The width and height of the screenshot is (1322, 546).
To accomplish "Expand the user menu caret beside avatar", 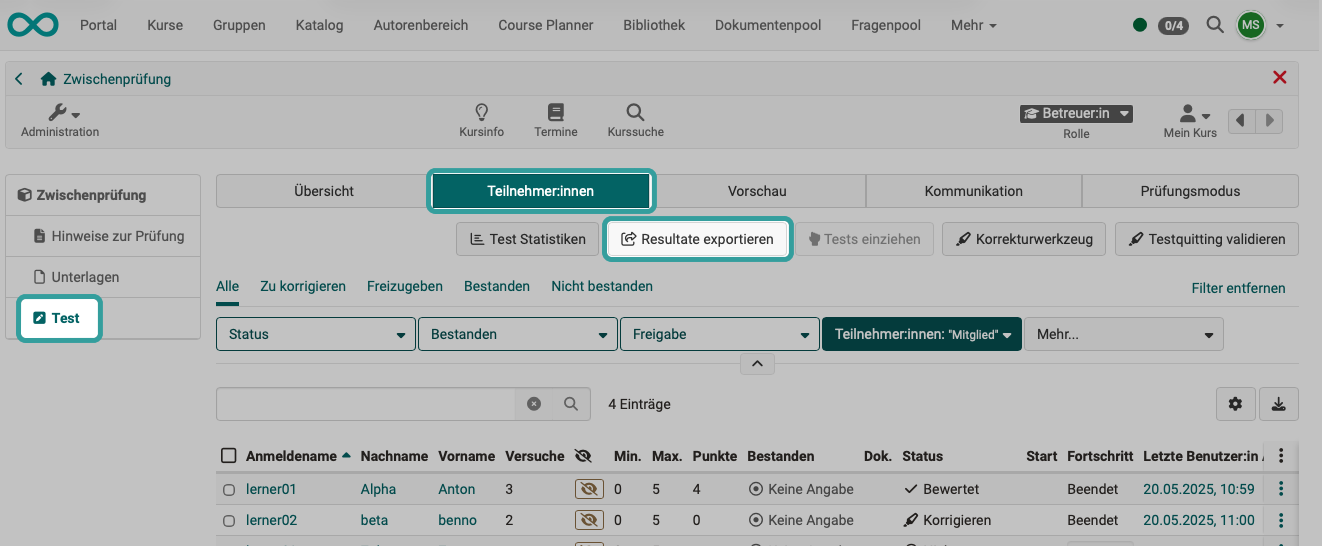I will (x=1281, y=26).
